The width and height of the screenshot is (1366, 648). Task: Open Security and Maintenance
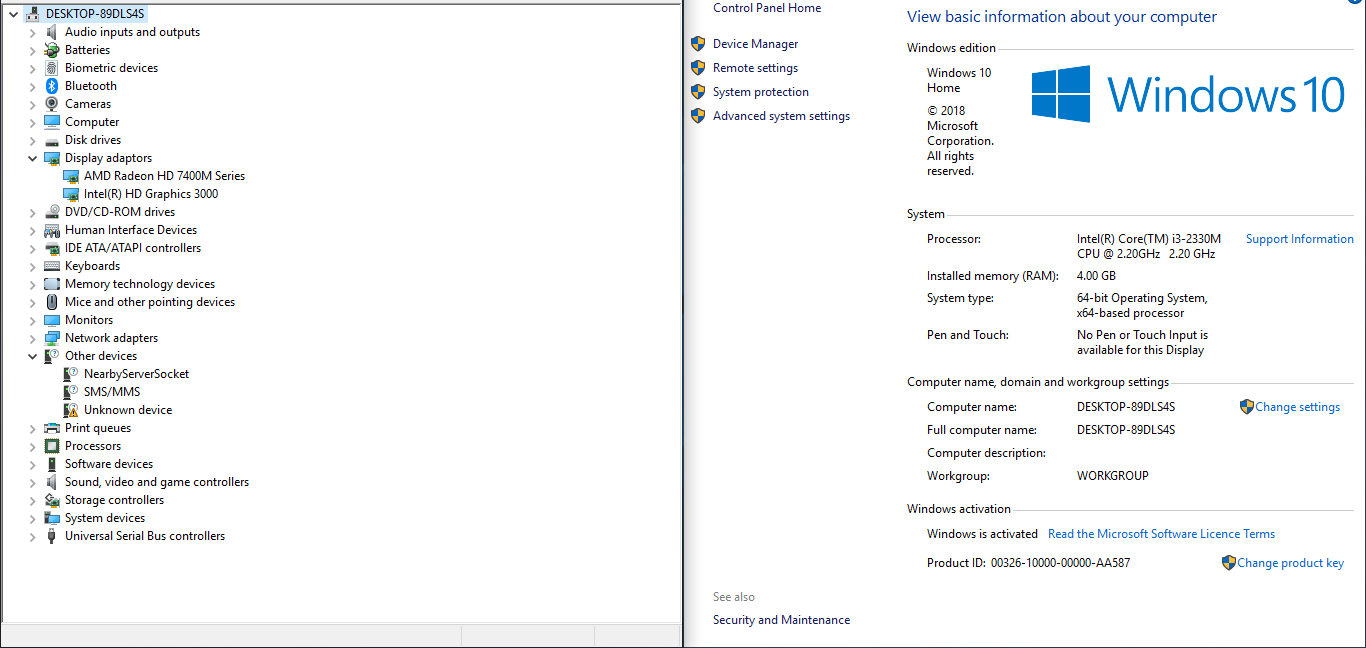pyautogui.click(x=781, y=620)
